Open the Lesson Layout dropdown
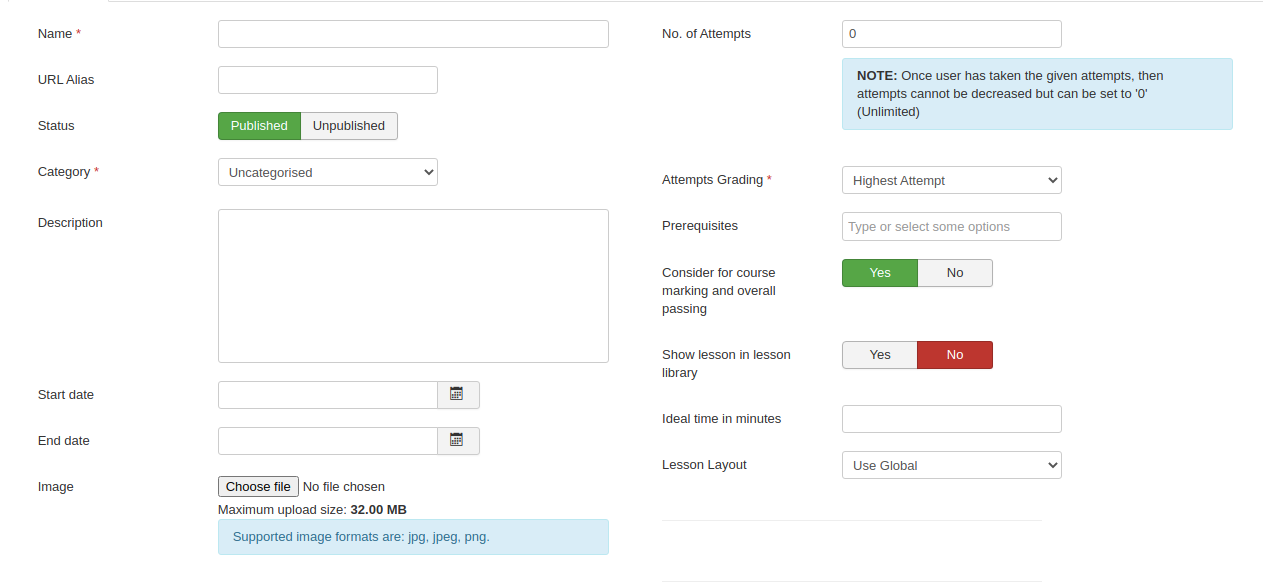Screen dimensions: 1268x585 coord(951,465)
